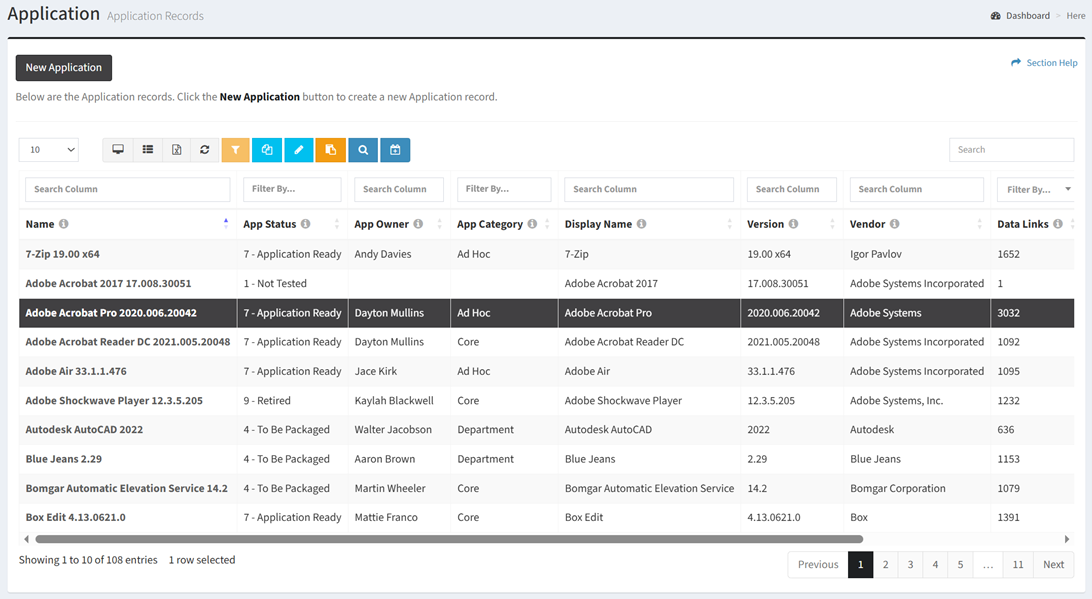The height and width of the screenshot is (599, 1092).
Task: Click the Excel export icon
Action: [176, 150]
